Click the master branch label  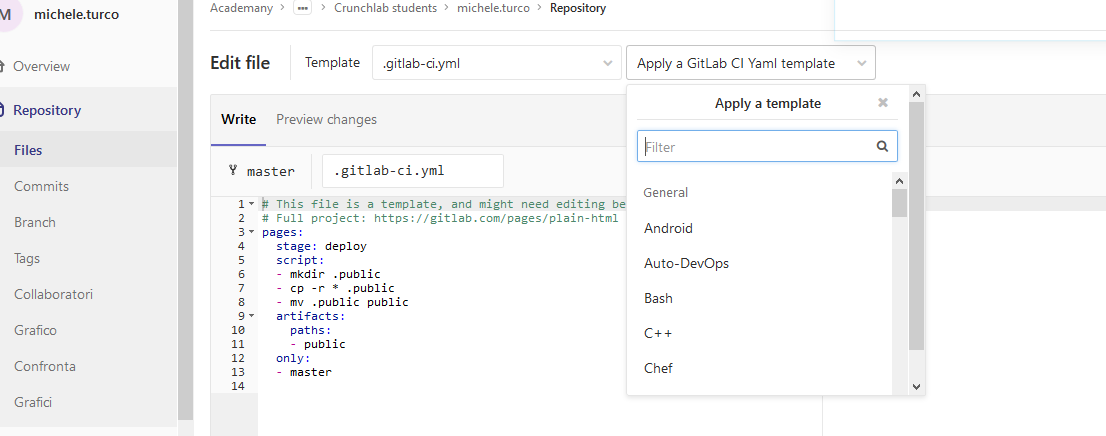[x=271, y=171]
